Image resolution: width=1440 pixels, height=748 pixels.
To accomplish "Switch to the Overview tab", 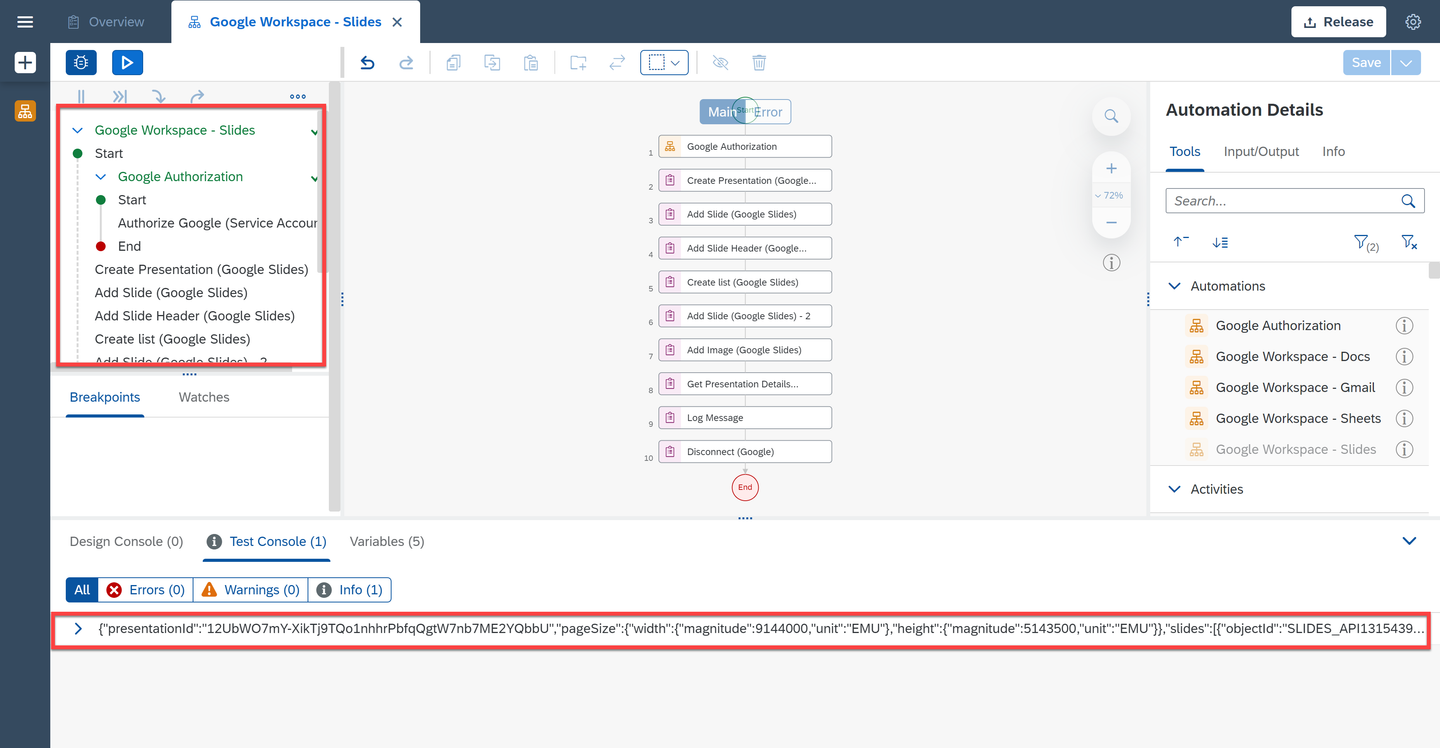I will [x=106, y=21].
